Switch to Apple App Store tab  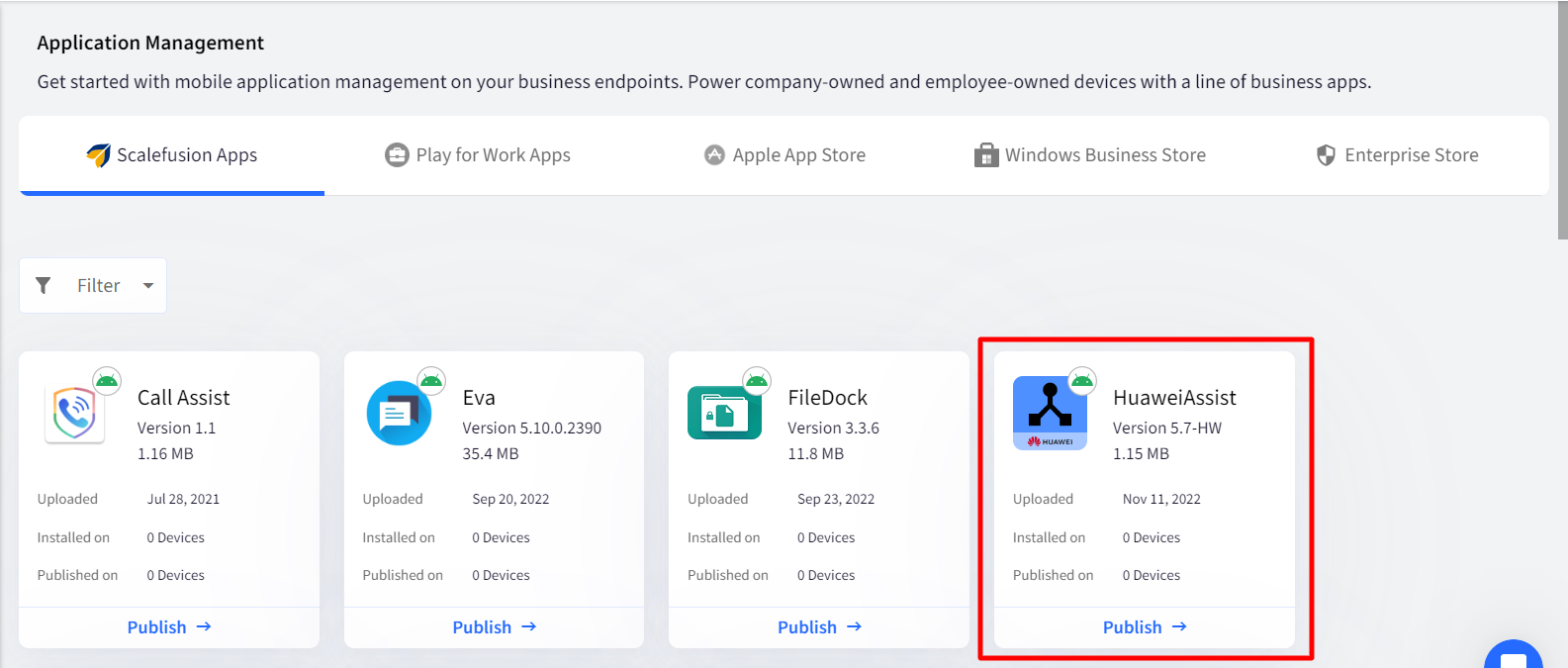(784, 155)
